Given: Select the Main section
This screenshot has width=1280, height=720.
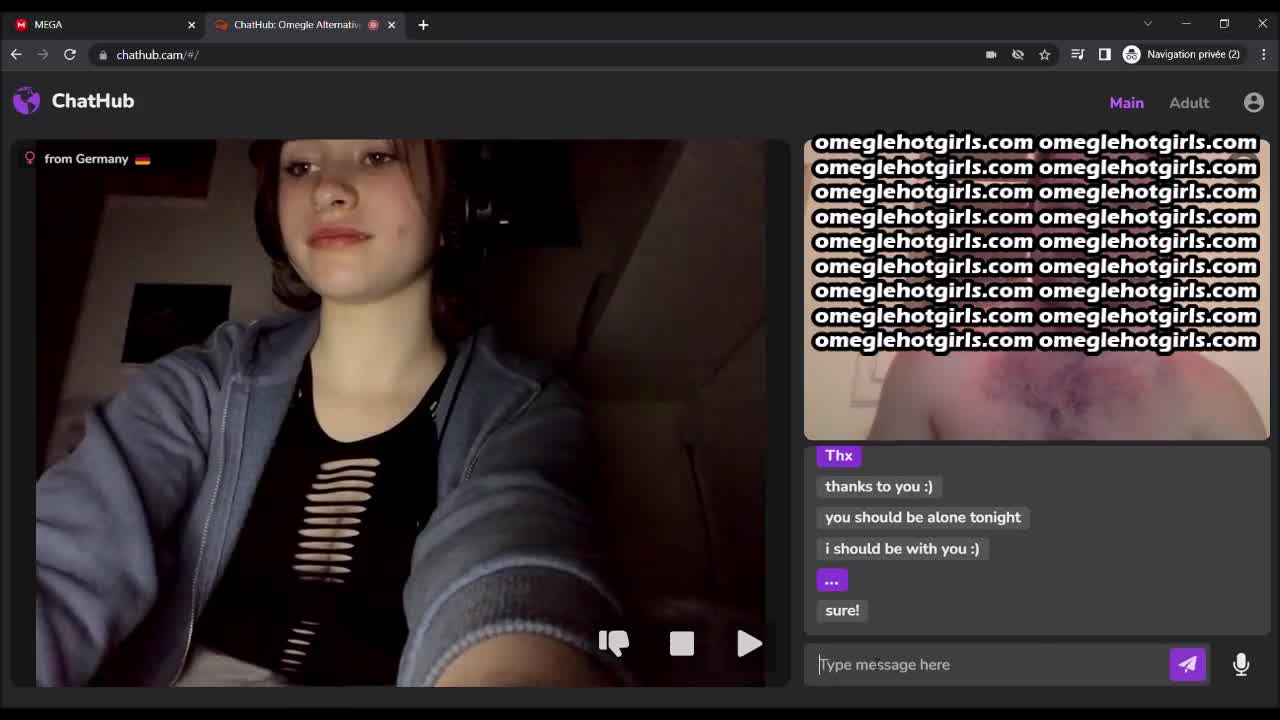Looking at the screenshot, I should pos(1126,102).
